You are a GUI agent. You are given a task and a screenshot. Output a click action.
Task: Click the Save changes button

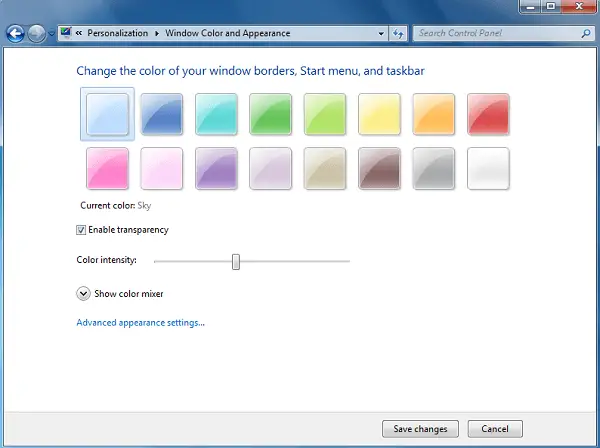420,429
